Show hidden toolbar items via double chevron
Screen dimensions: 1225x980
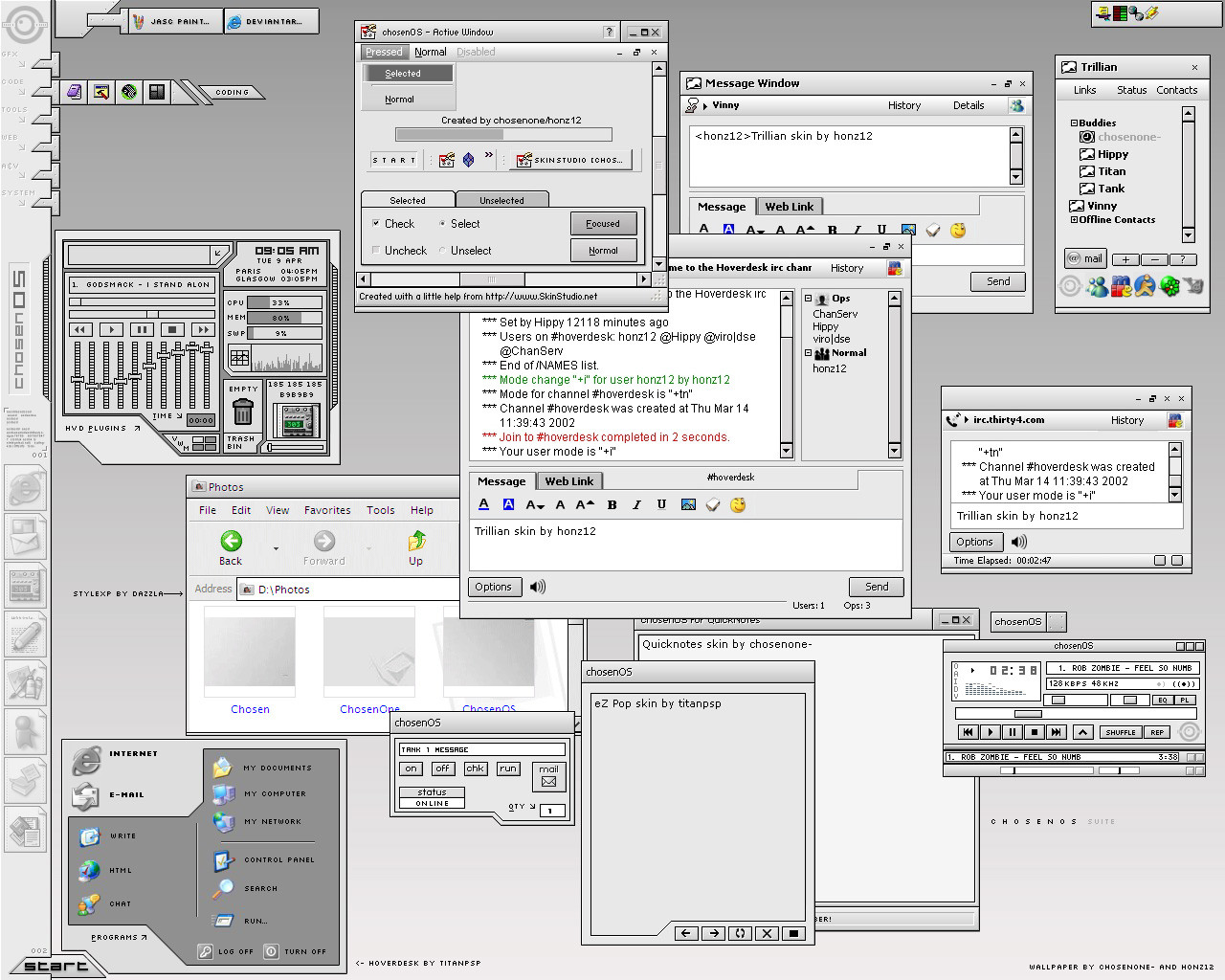pos(489,155)
